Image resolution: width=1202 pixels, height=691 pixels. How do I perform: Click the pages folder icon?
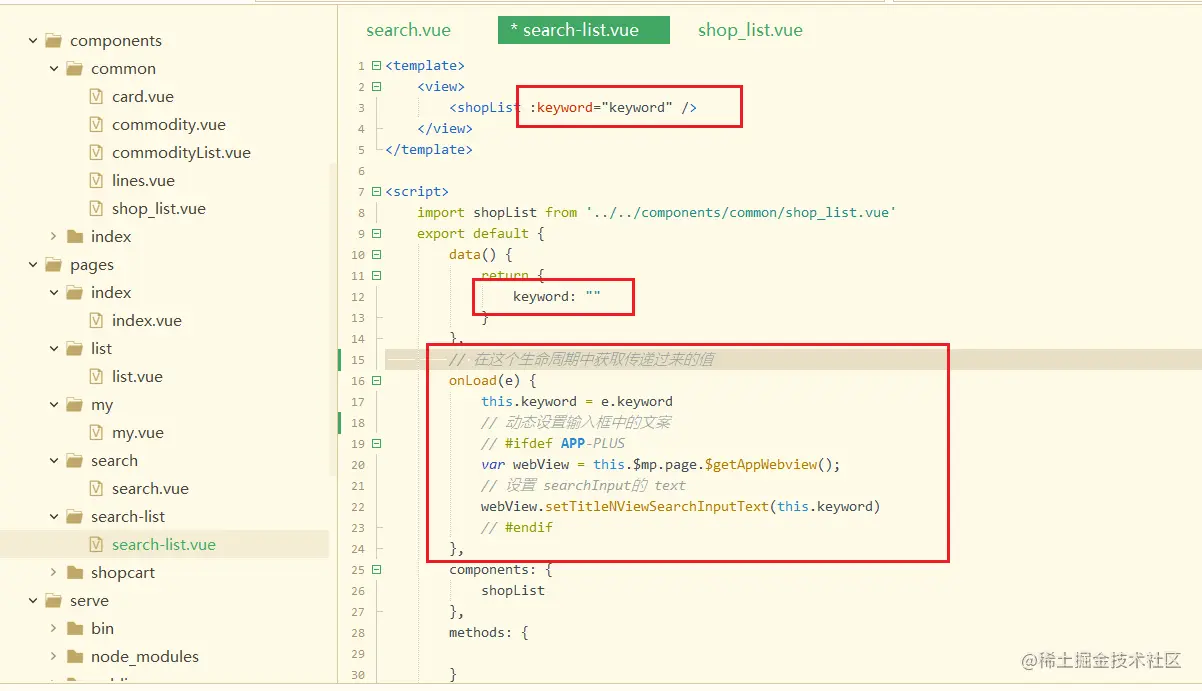click(x=54, y=265)
